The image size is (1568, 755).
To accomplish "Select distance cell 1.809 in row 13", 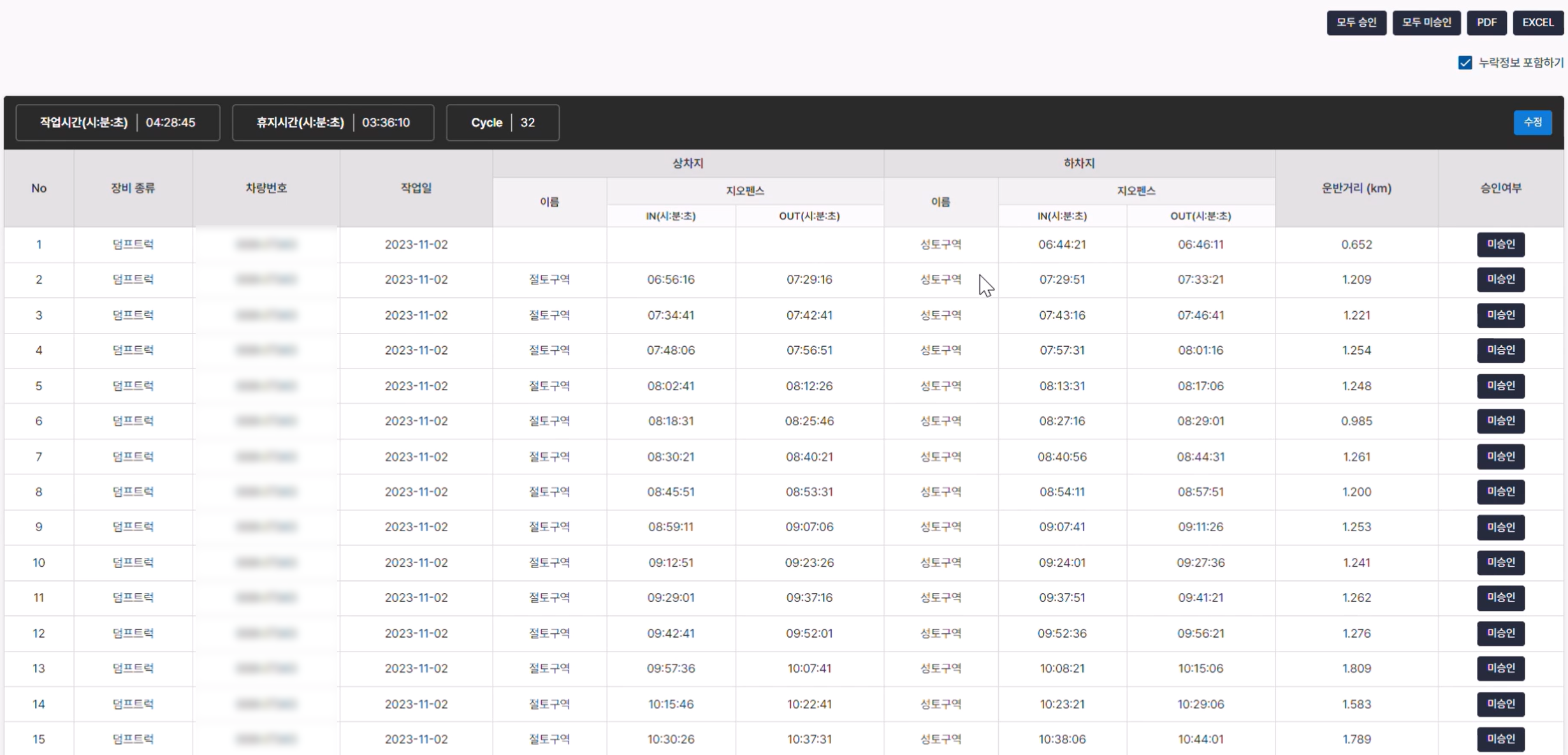I will [1356, 668].
